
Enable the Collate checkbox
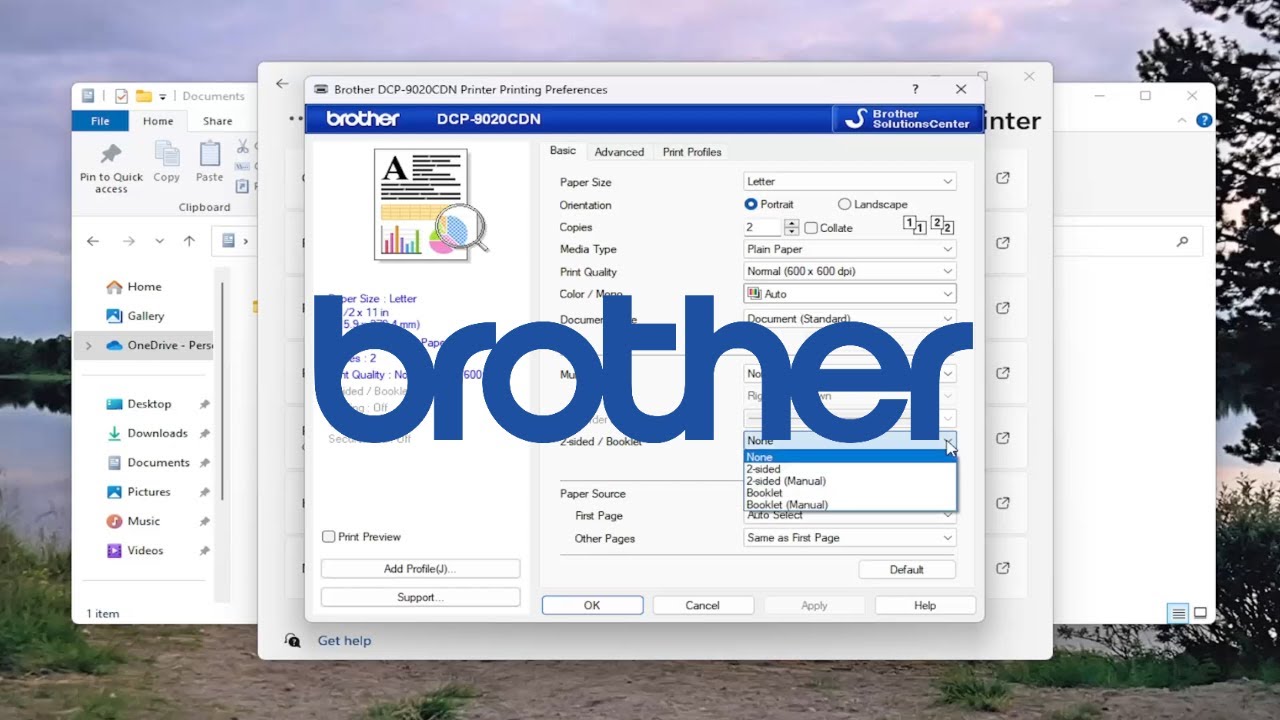tap(811, 228)
